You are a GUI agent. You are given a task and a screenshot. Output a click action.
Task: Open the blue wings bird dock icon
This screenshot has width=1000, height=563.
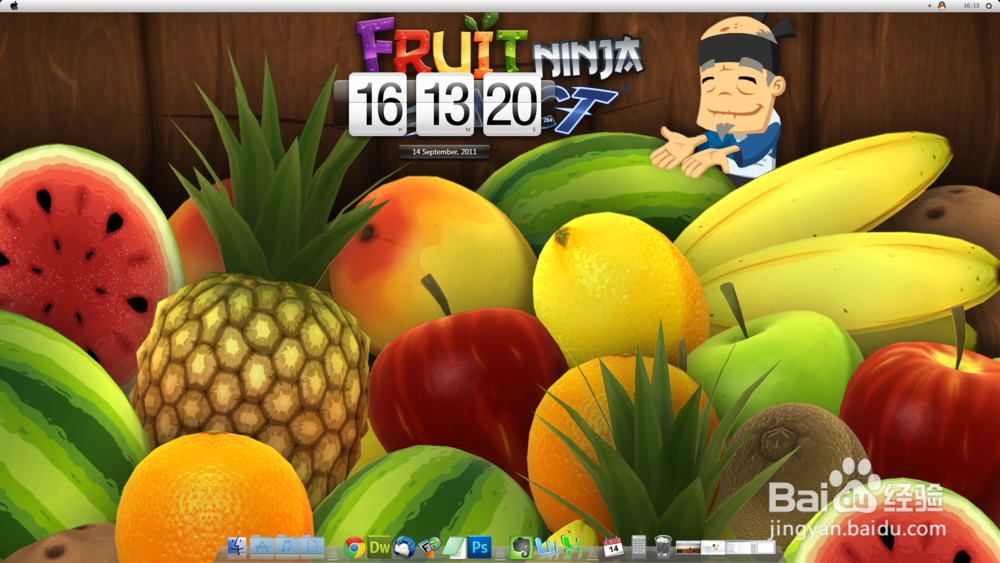pyautogui.click(x=546, y=547)
